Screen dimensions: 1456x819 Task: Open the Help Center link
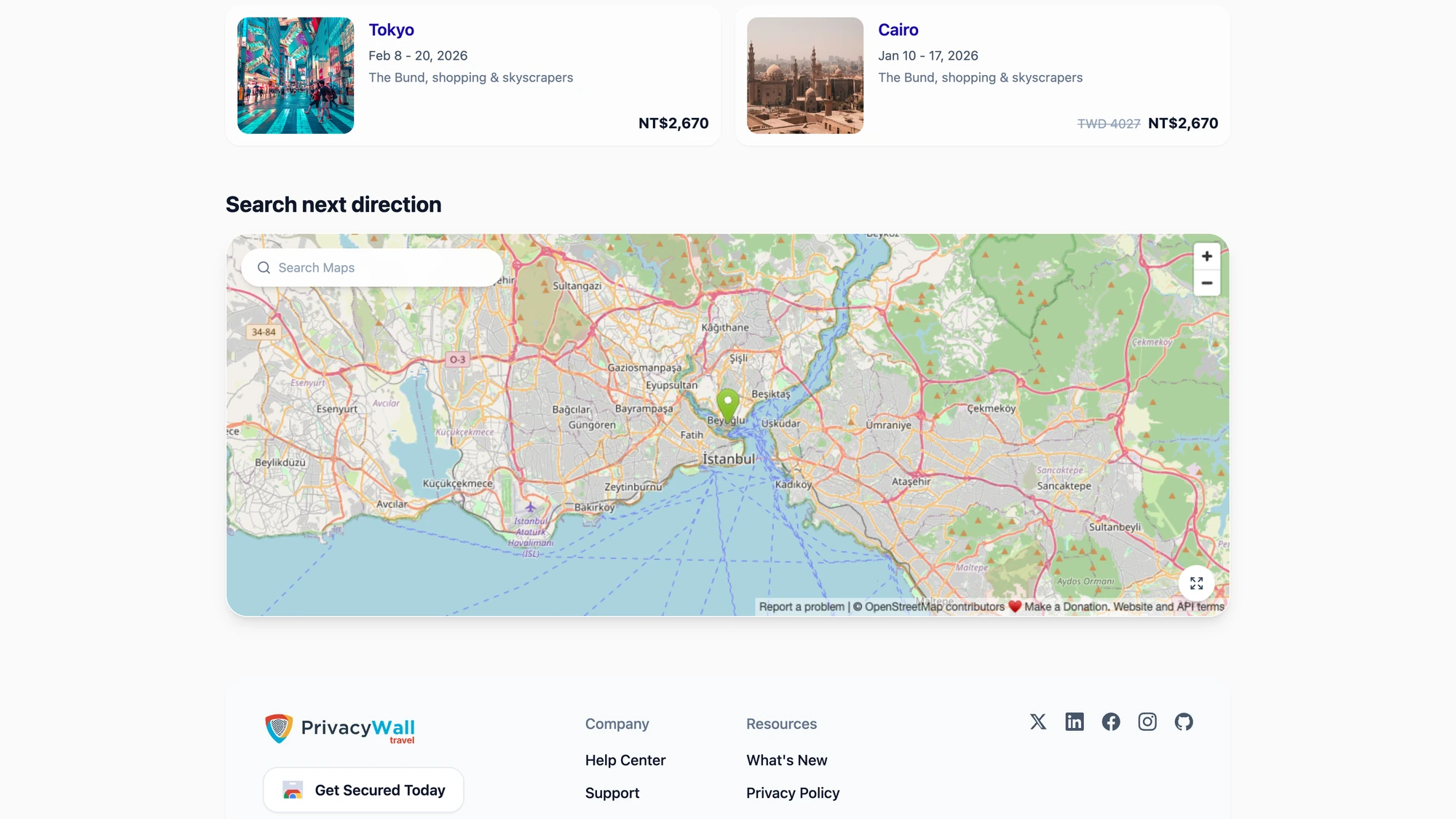tap(625, 760)
